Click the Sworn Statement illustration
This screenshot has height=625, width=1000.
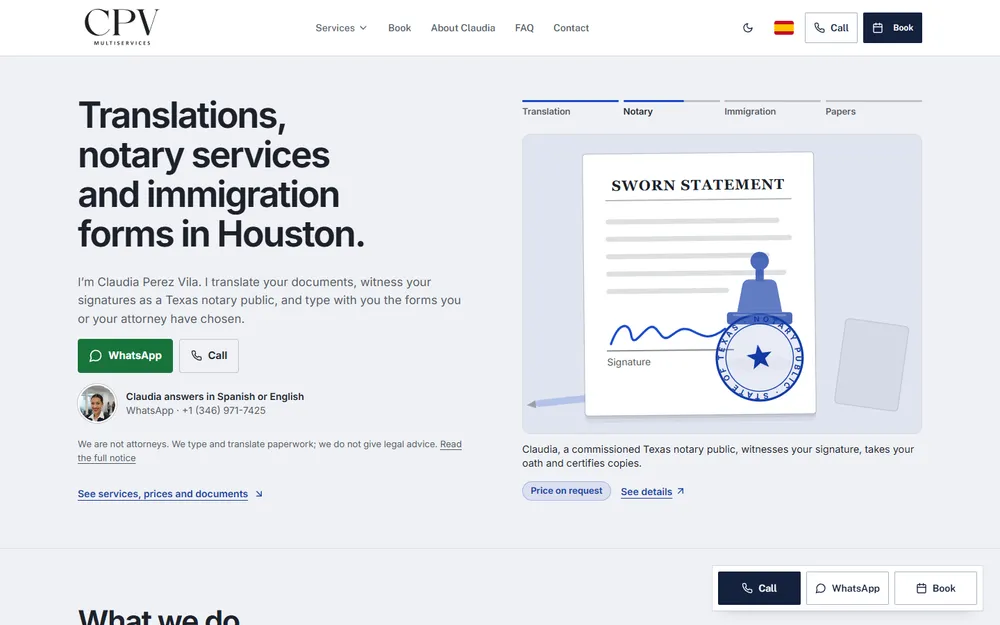point(722,284)
